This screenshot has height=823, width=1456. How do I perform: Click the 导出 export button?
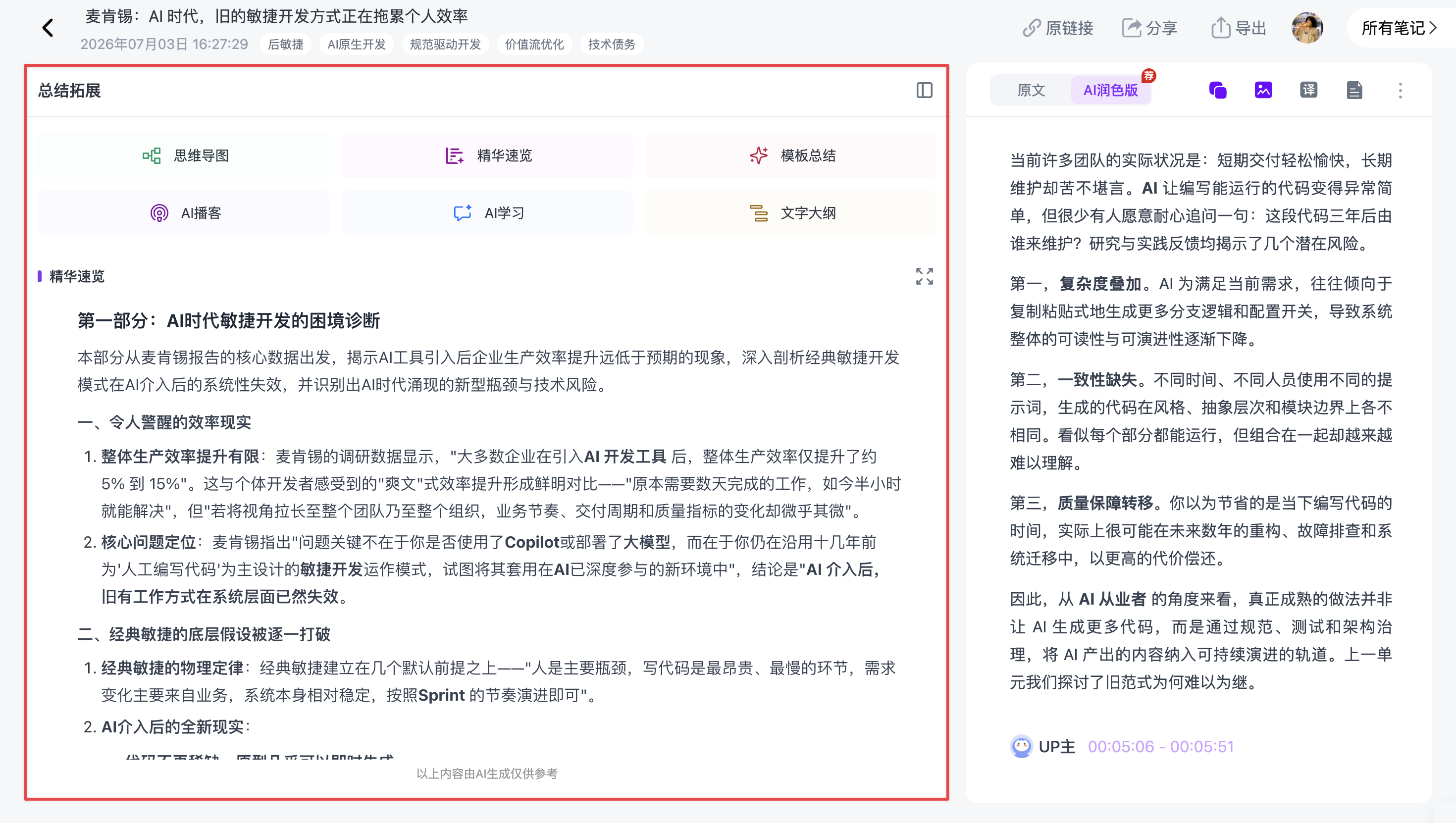(x=1239, y=28)
